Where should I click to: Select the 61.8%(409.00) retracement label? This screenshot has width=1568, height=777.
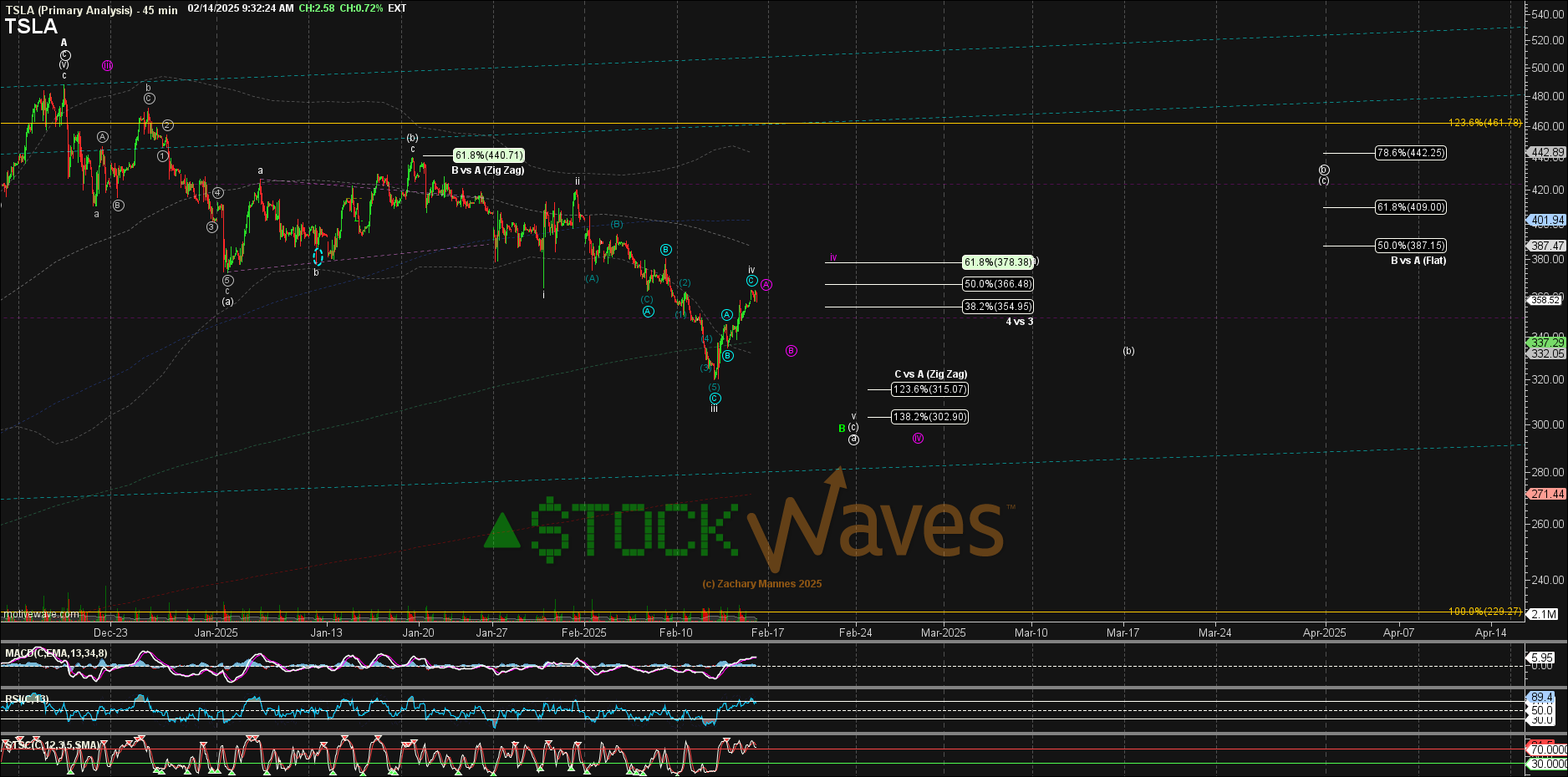click(x=1411, y=207)
